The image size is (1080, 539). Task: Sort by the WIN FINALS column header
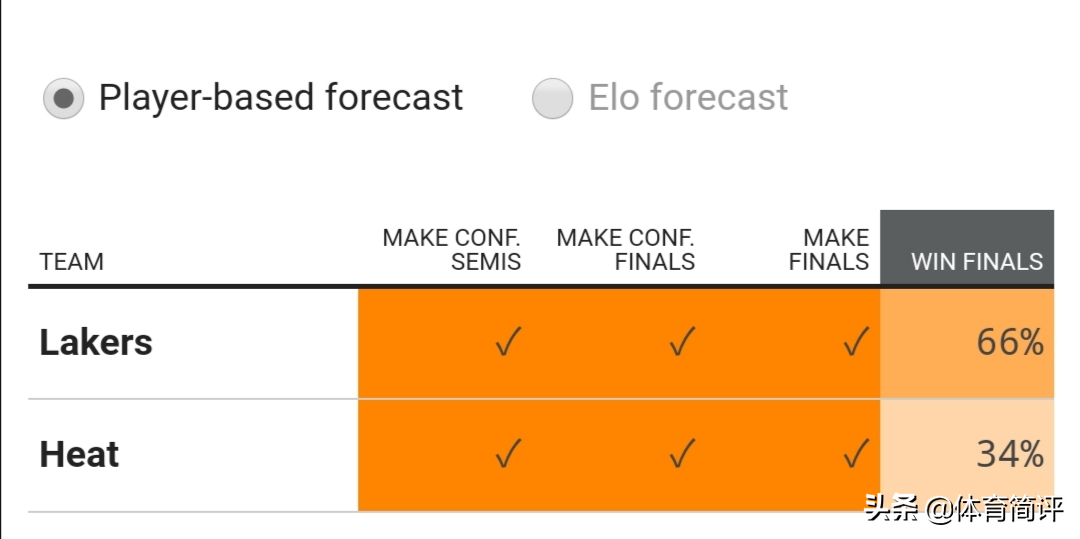point(976,262)
